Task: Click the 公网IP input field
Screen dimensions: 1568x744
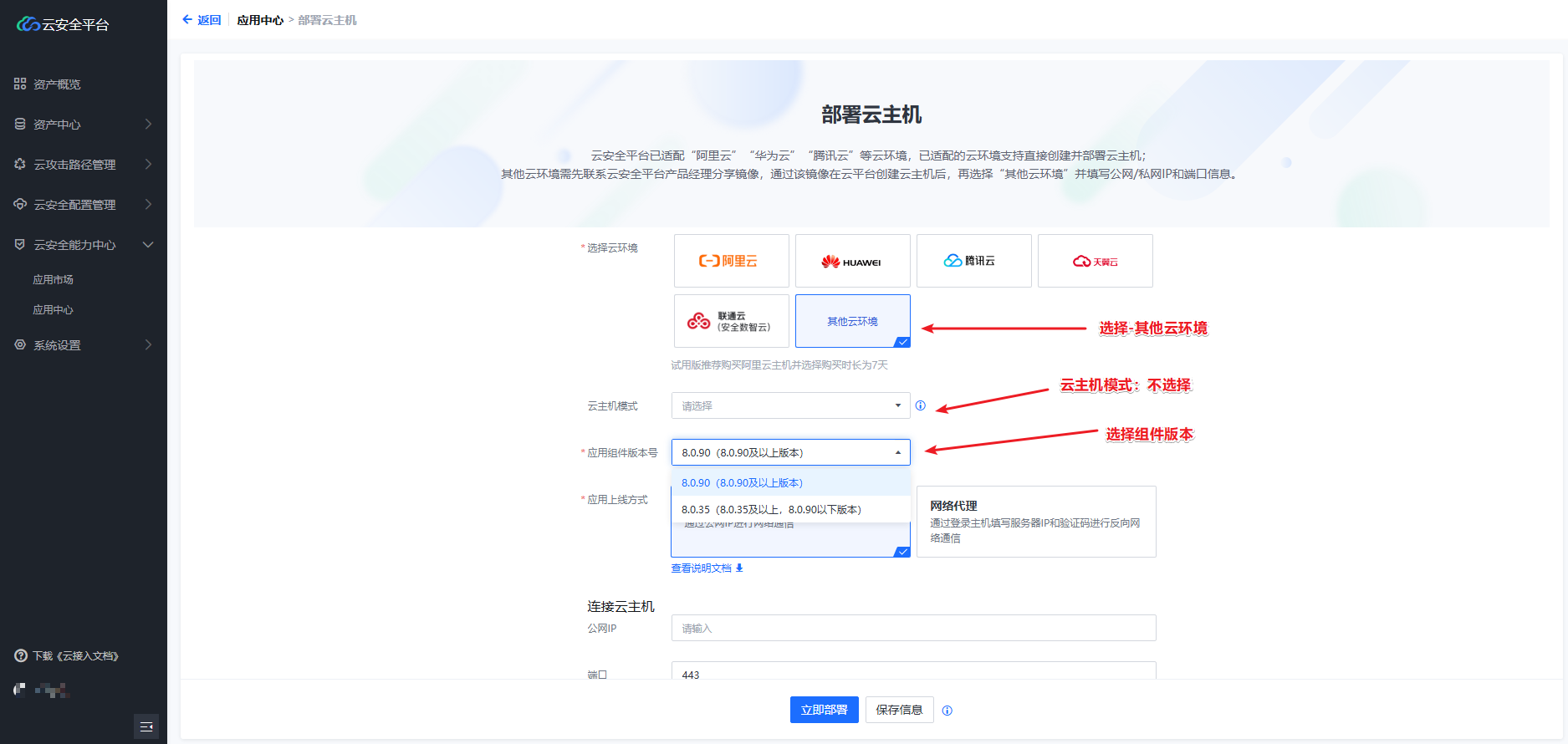Action: click(913, 628)
